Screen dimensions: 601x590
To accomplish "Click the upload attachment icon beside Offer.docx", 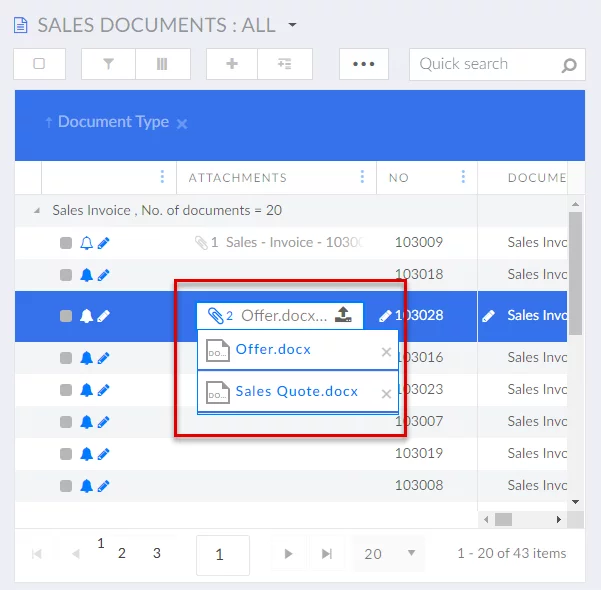I will (343, 314).
